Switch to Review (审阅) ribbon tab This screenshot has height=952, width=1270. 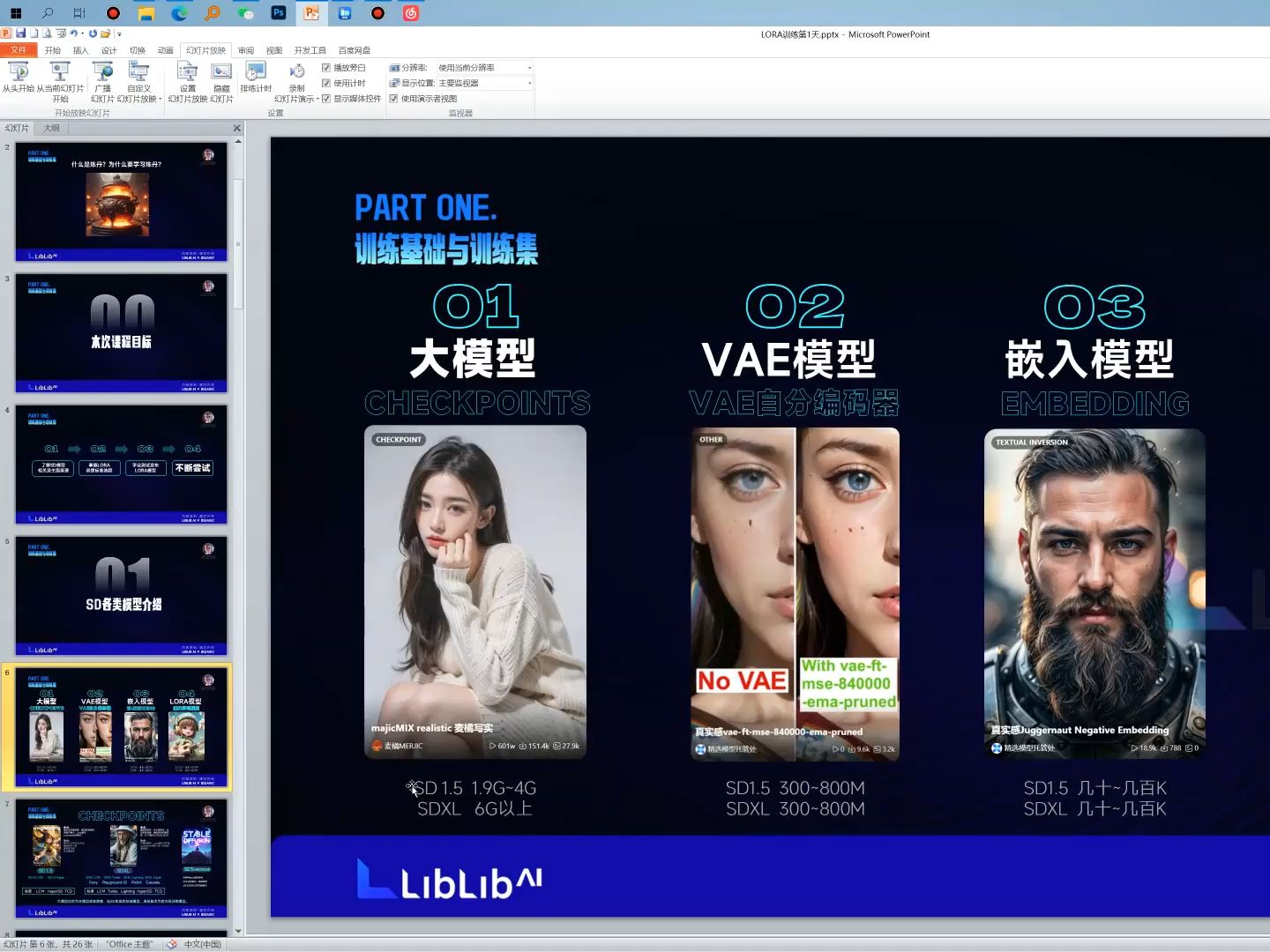click(246, 50)
